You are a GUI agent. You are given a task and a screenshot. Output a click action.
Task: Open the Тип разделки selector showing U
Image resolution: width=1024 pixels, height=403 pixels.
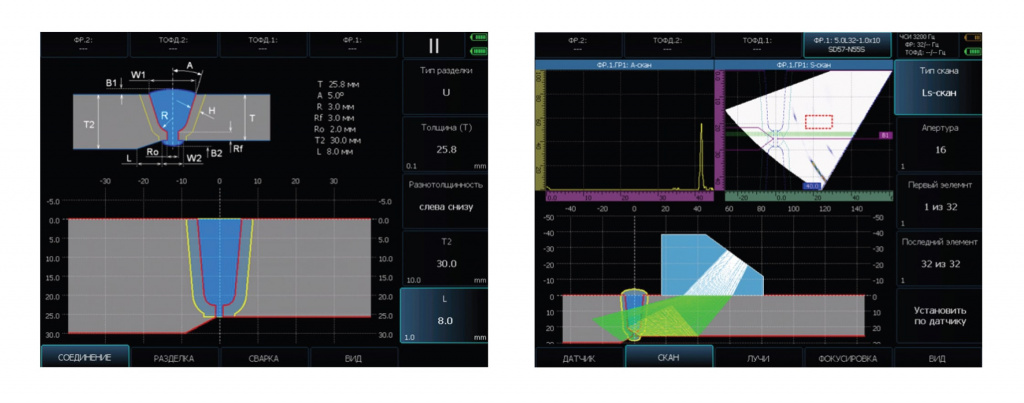[x=444, y=85]
